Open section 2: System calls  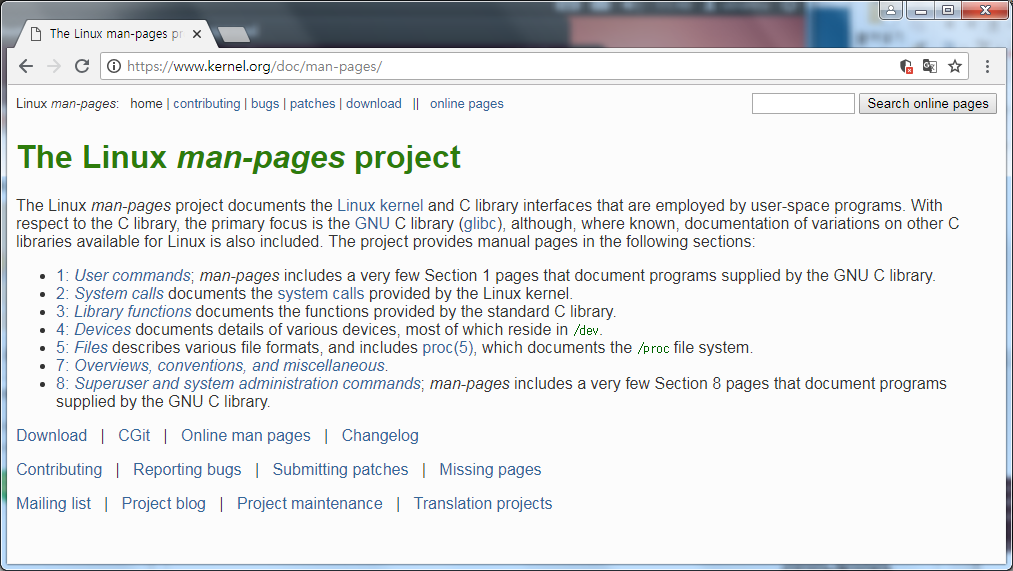(x=110, y=293)
